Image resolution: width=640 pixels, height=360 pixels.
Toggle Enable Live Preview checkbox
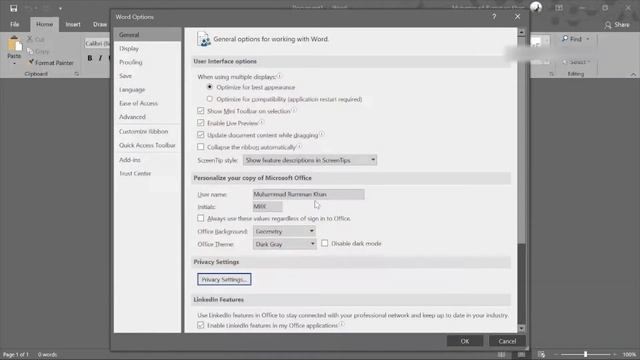(200, 122)
